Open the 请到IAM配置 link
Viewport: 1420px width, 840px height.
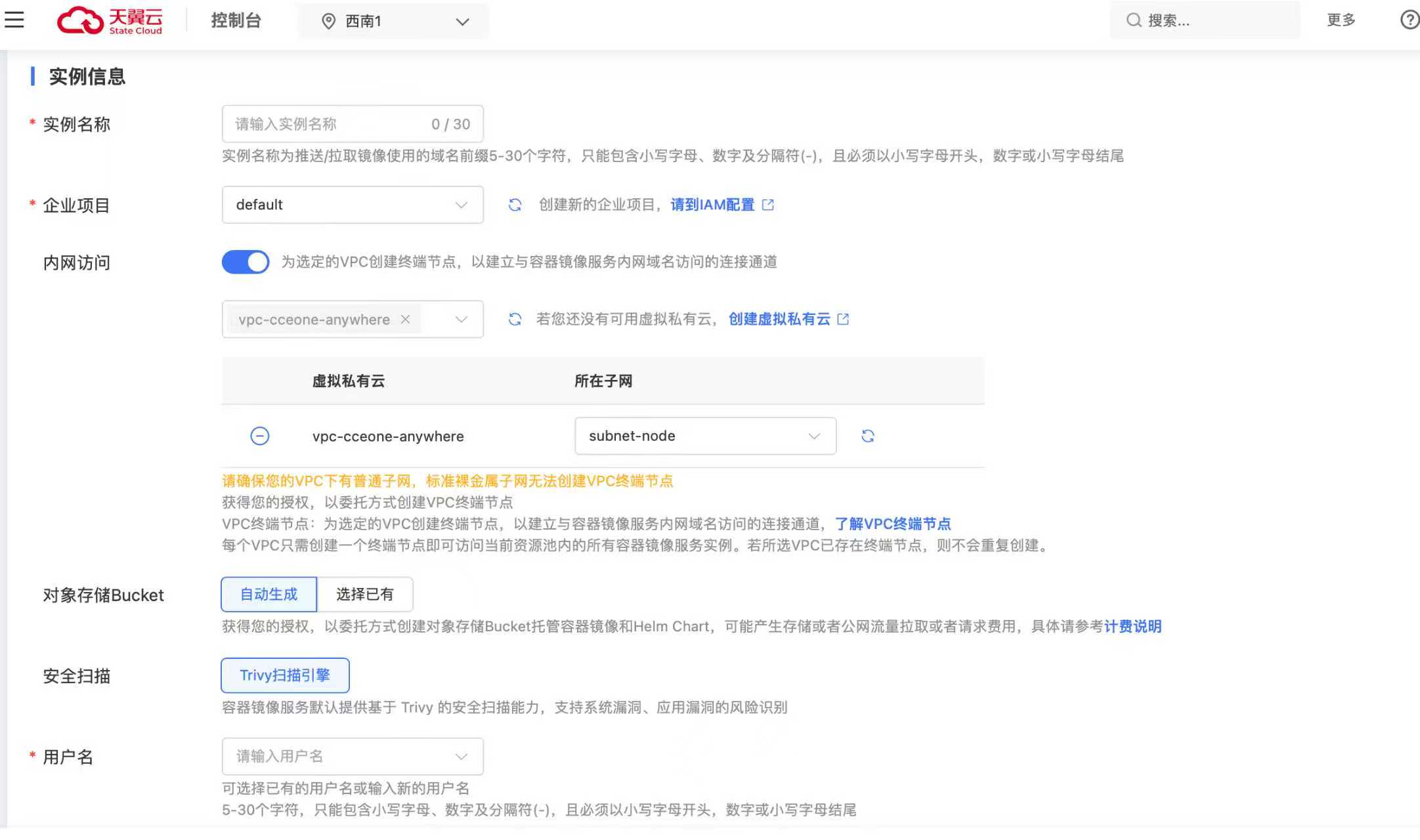712,205
